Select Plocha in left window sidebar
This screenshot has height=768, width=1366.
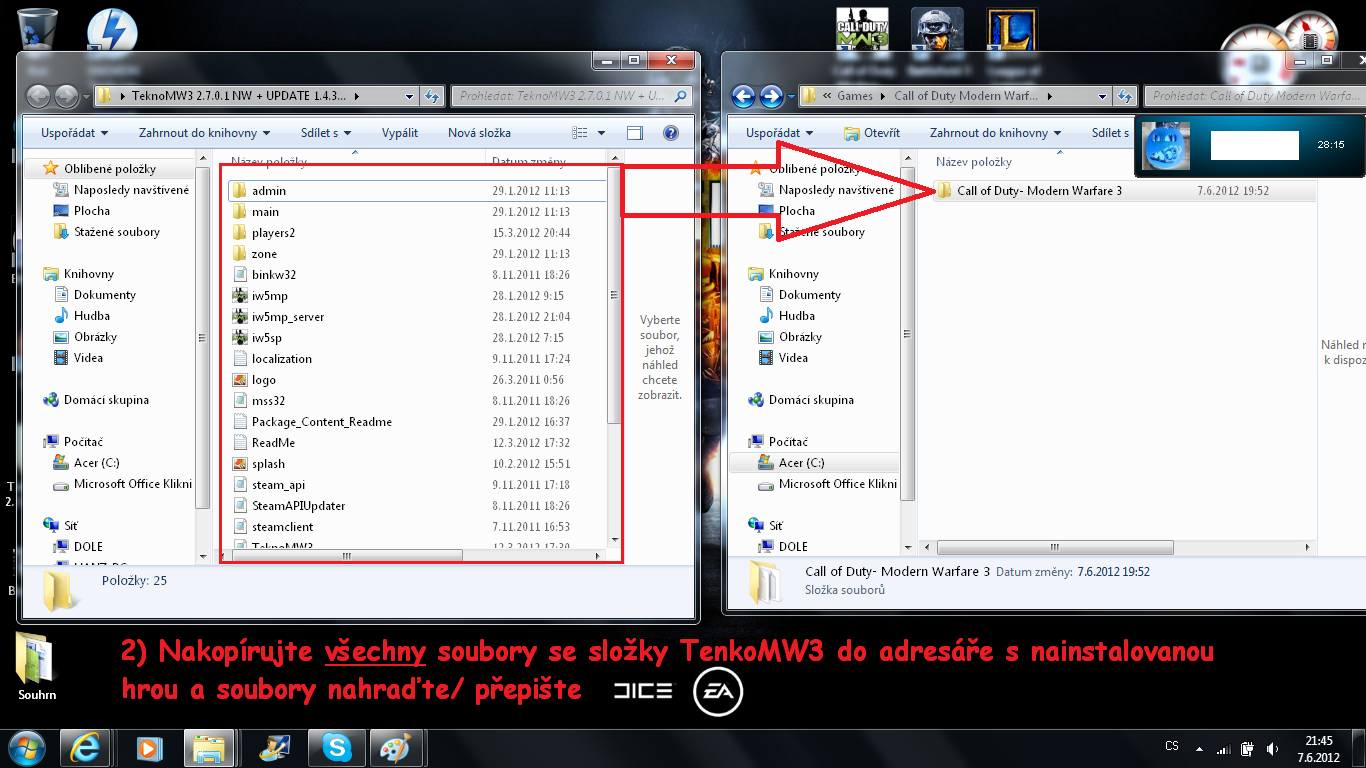[x=92, y=210]
